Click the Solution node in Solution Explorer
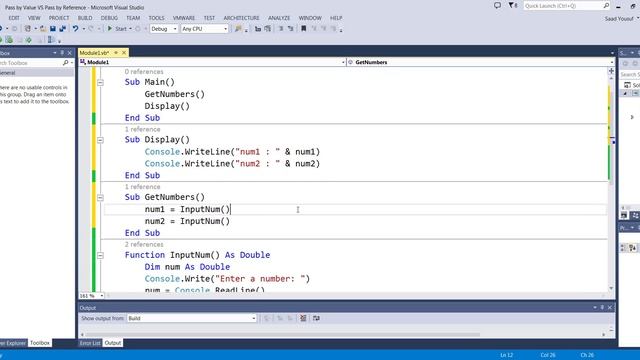The width and height of the screenshot is (640, 360). [x=632, y=85]
